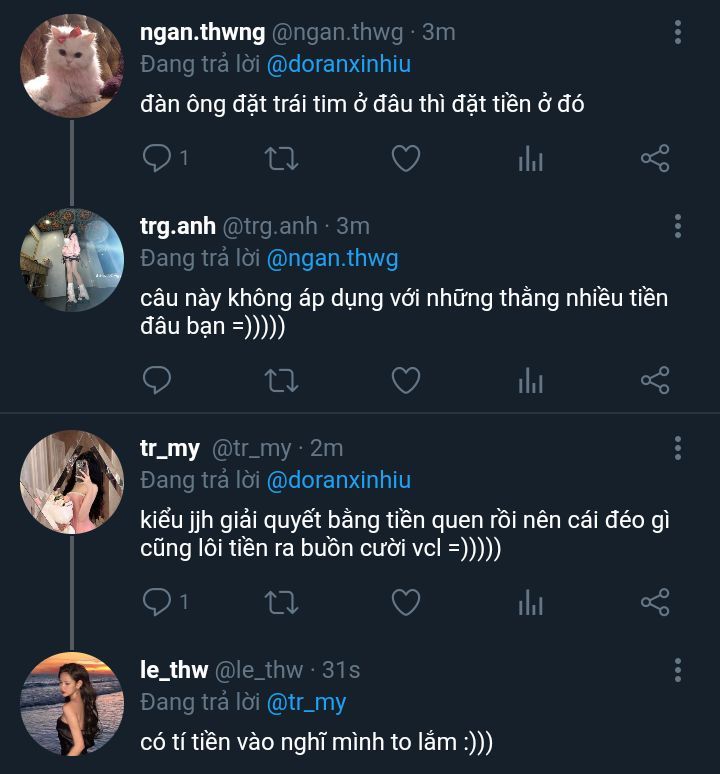Screen dimensions: 720x774
Task: Share trg.anh's tweet
Action: pyautogui.click(x=654, y=380)
